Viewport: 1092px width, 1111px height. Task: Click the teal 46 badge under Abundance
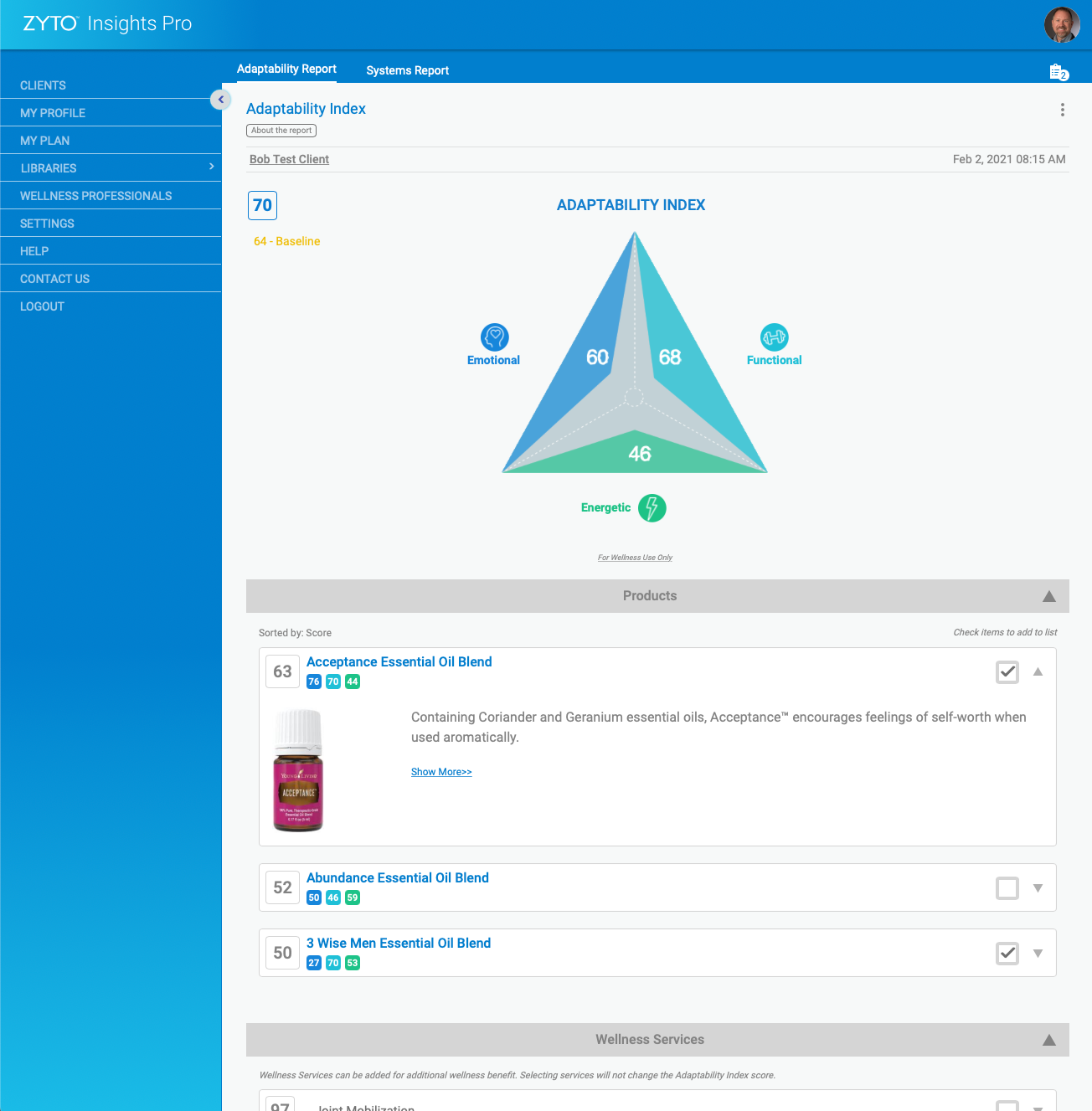tap(333, 898)
